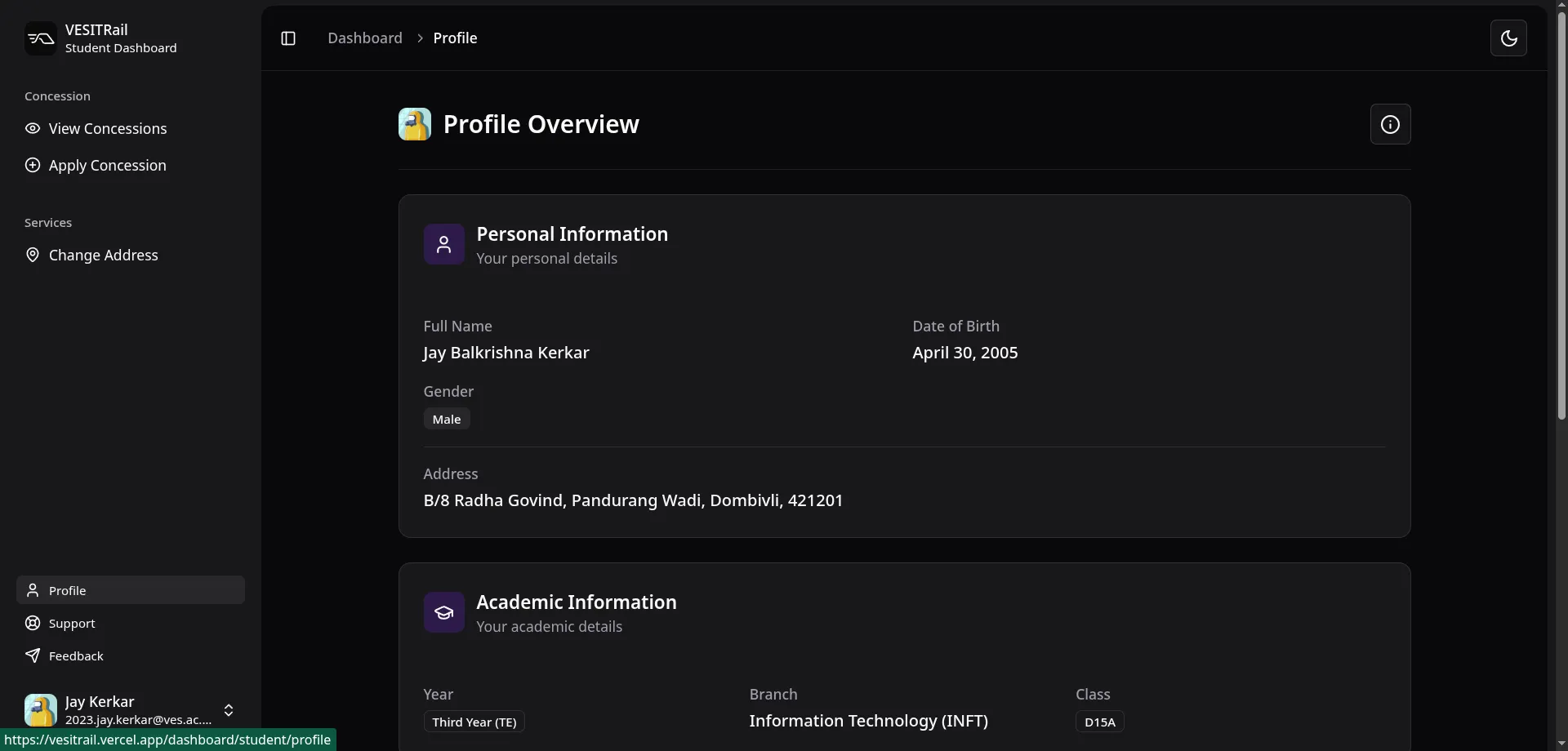Open the info tooltip icon on Profile Overview
Screen dimensions: 1568x751
[1390, 124]
